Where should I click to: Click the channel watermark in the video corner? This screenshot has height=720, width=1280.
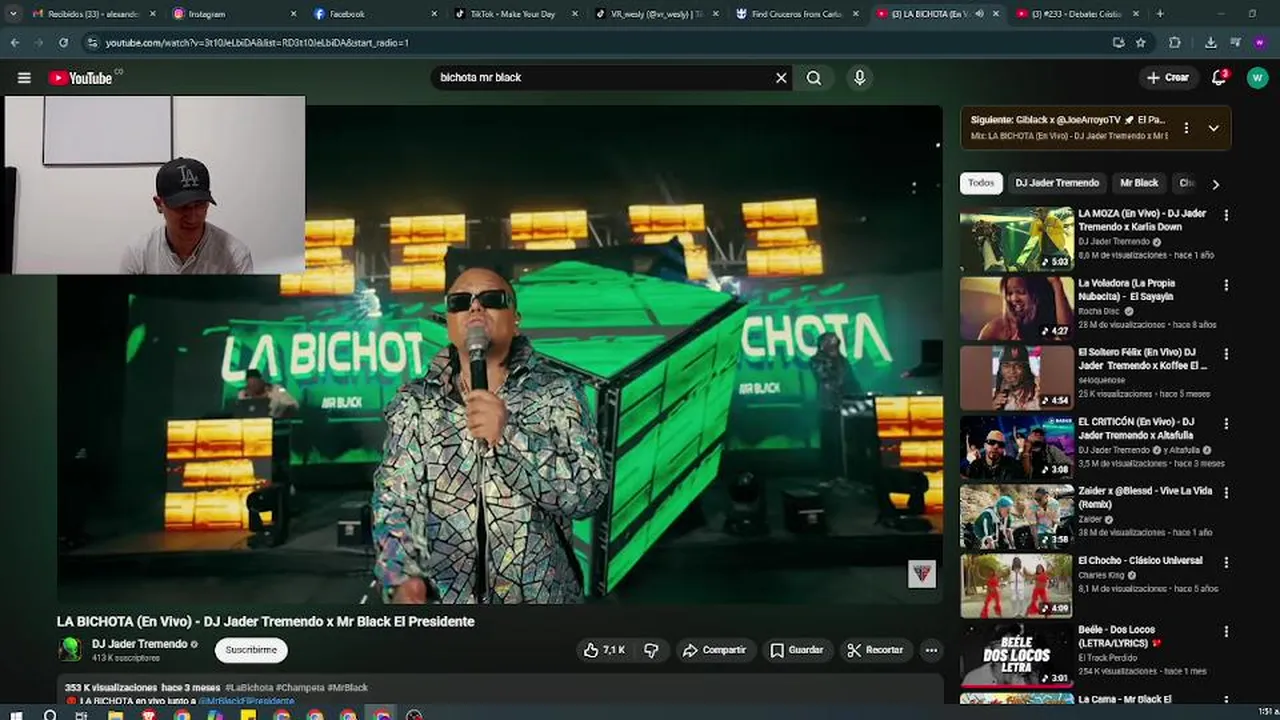click(x=921, y=574)
